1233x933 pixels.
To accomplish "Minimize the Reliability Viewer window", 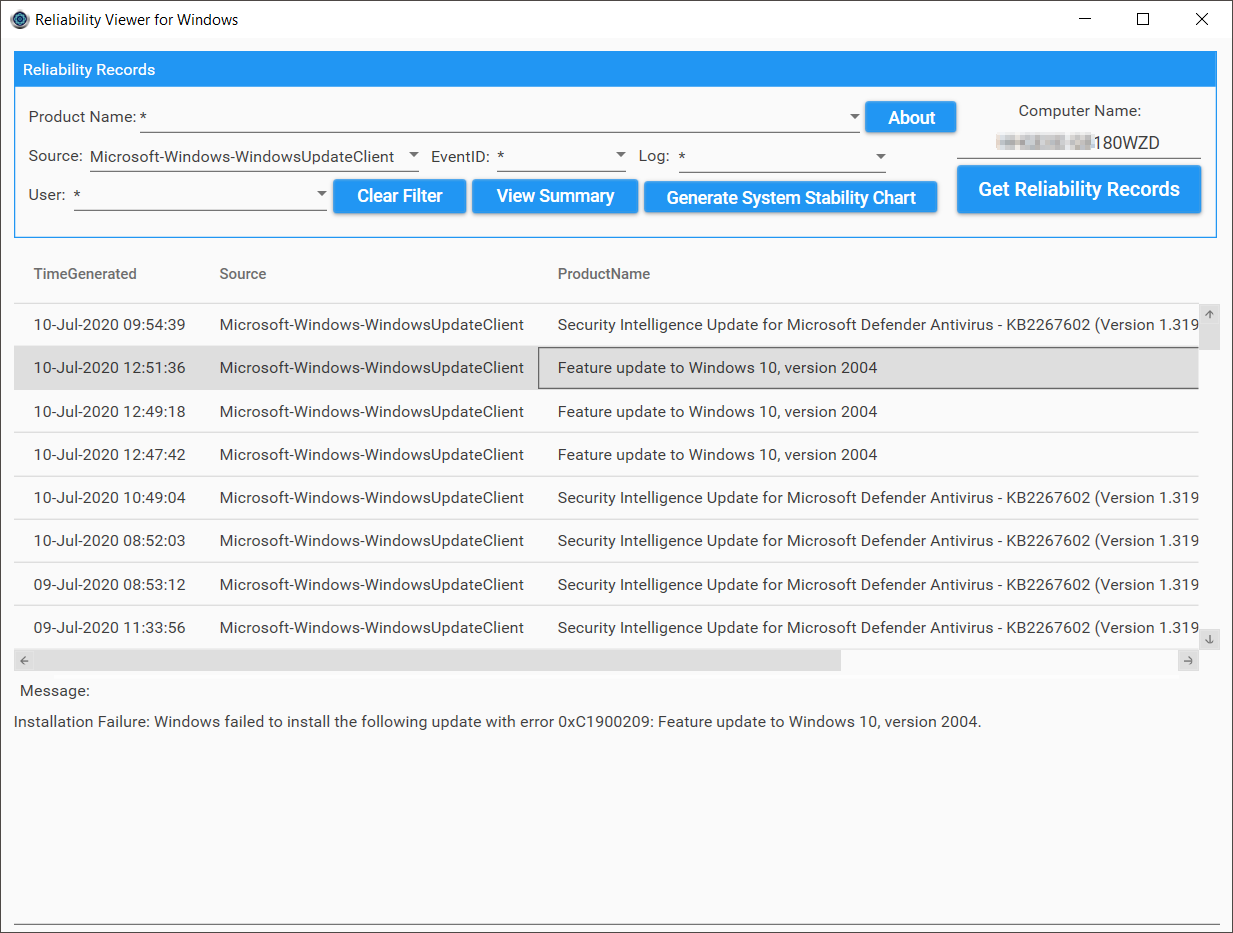I will (1084, 19).
